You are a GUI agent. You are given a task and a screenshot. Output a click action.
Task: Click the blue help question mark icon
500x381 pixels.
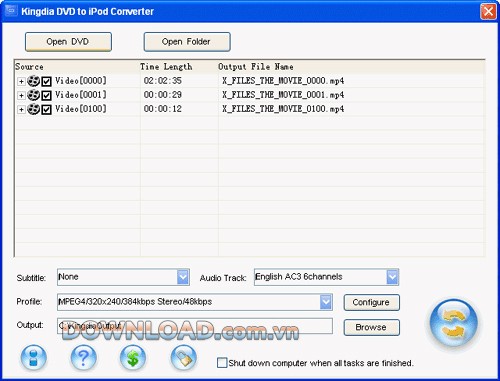coord(84,358)
